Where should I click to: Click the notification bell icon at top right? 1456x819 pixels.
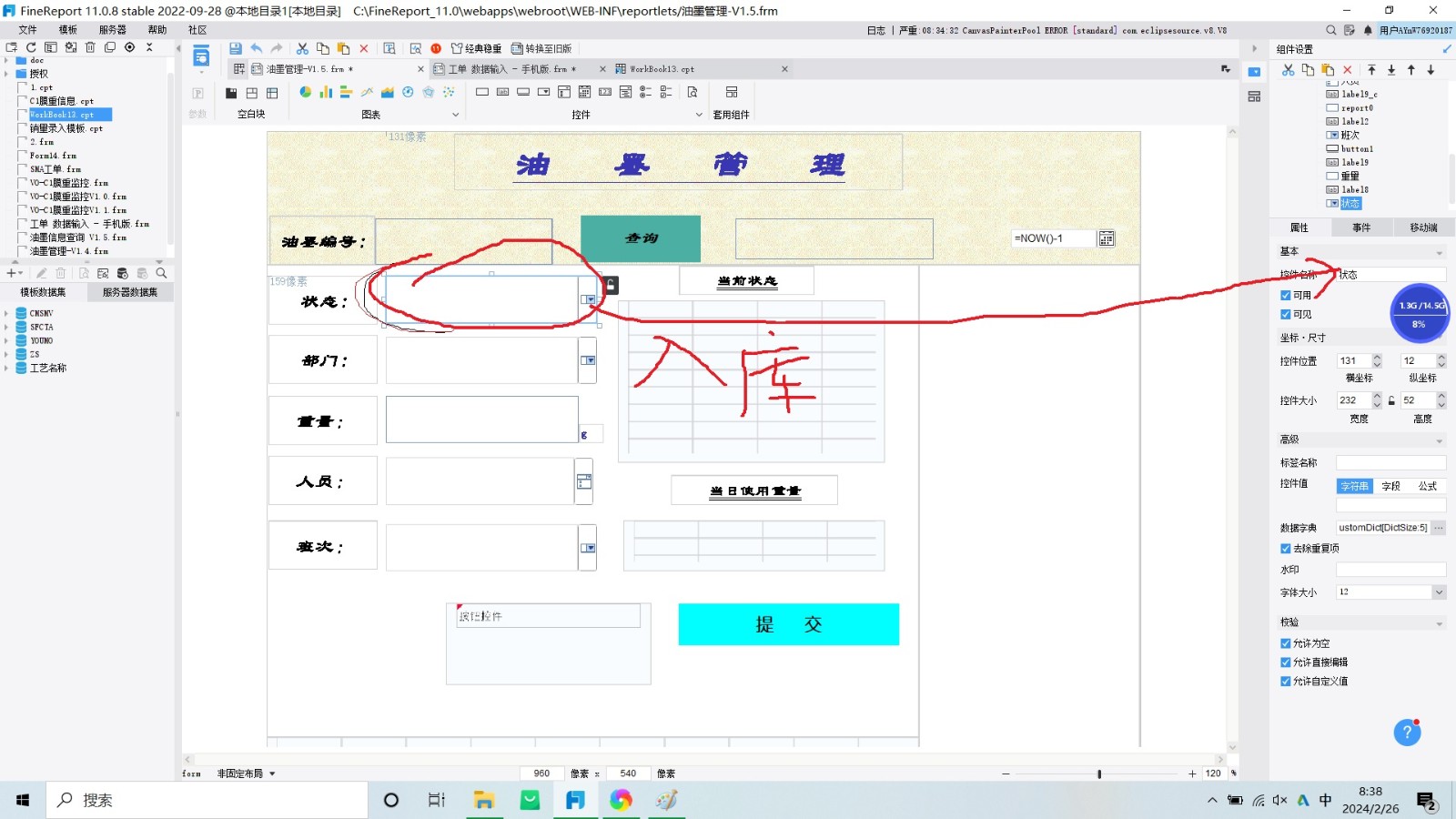(x=1368, y=30)
